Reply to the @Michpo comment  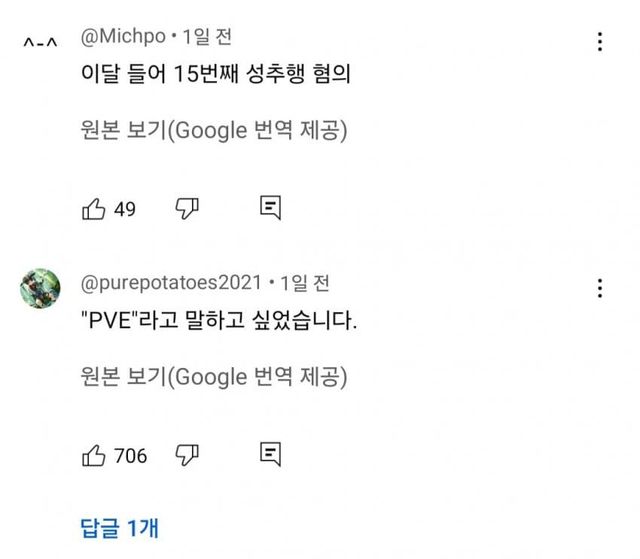click(270, 208)
